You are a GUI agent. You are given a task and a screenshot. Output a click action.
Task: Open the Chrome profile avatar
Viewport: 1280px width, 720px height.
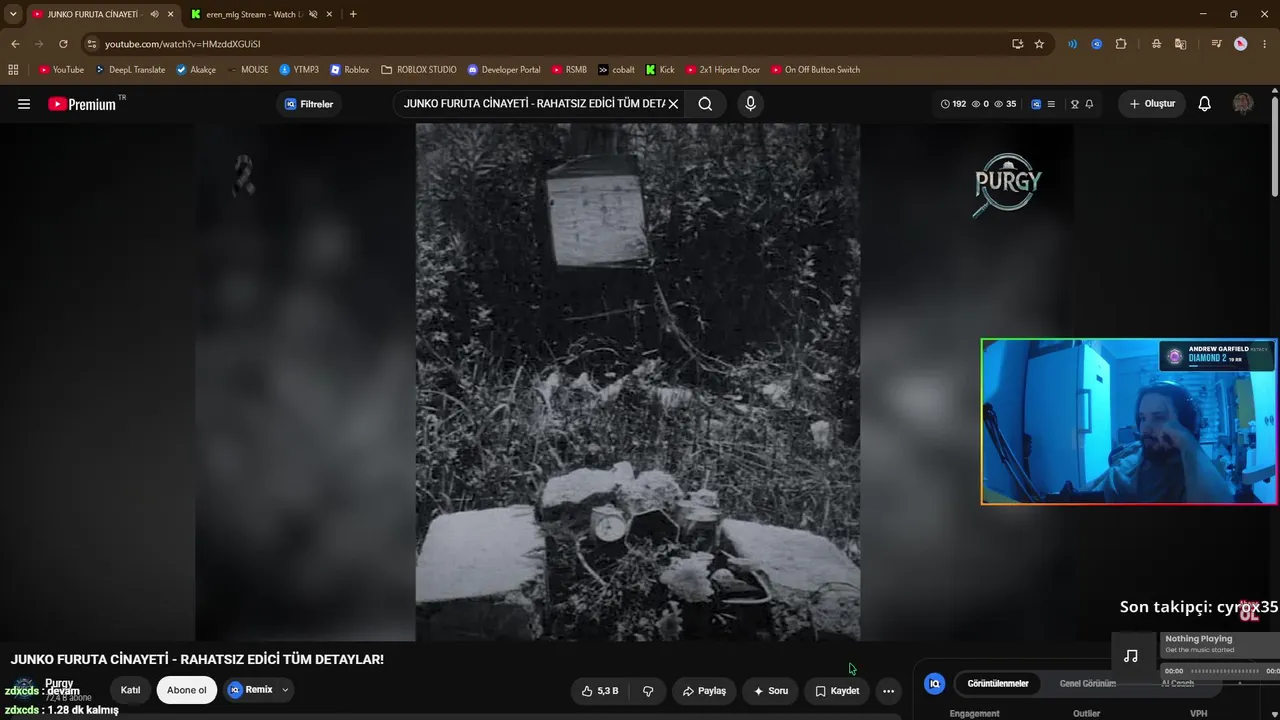pos(1241,44)
